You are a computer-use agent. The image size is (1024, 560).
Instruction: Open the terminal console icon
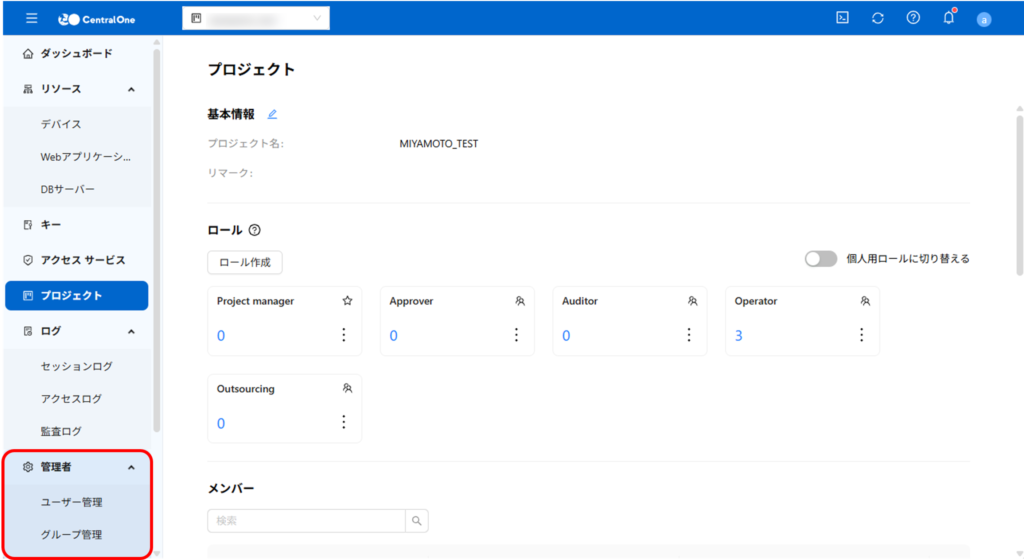pyautogui.click(x=842, y=18)
